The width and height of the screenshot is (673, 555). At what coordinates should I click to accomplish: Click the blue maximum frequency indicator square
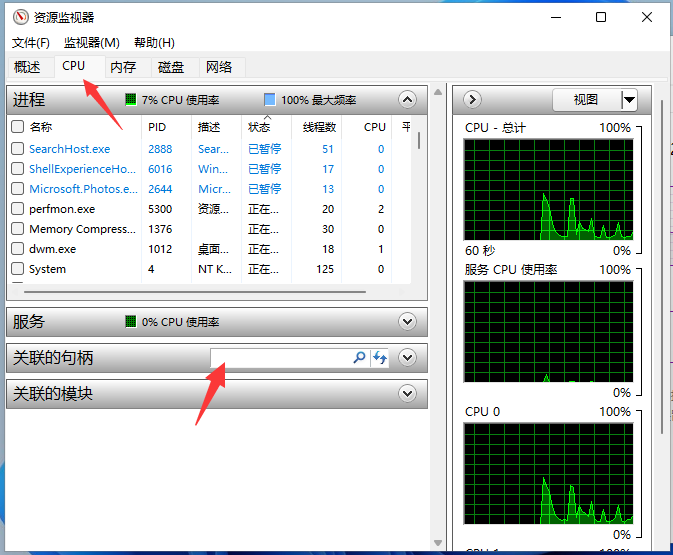point(269,100)
